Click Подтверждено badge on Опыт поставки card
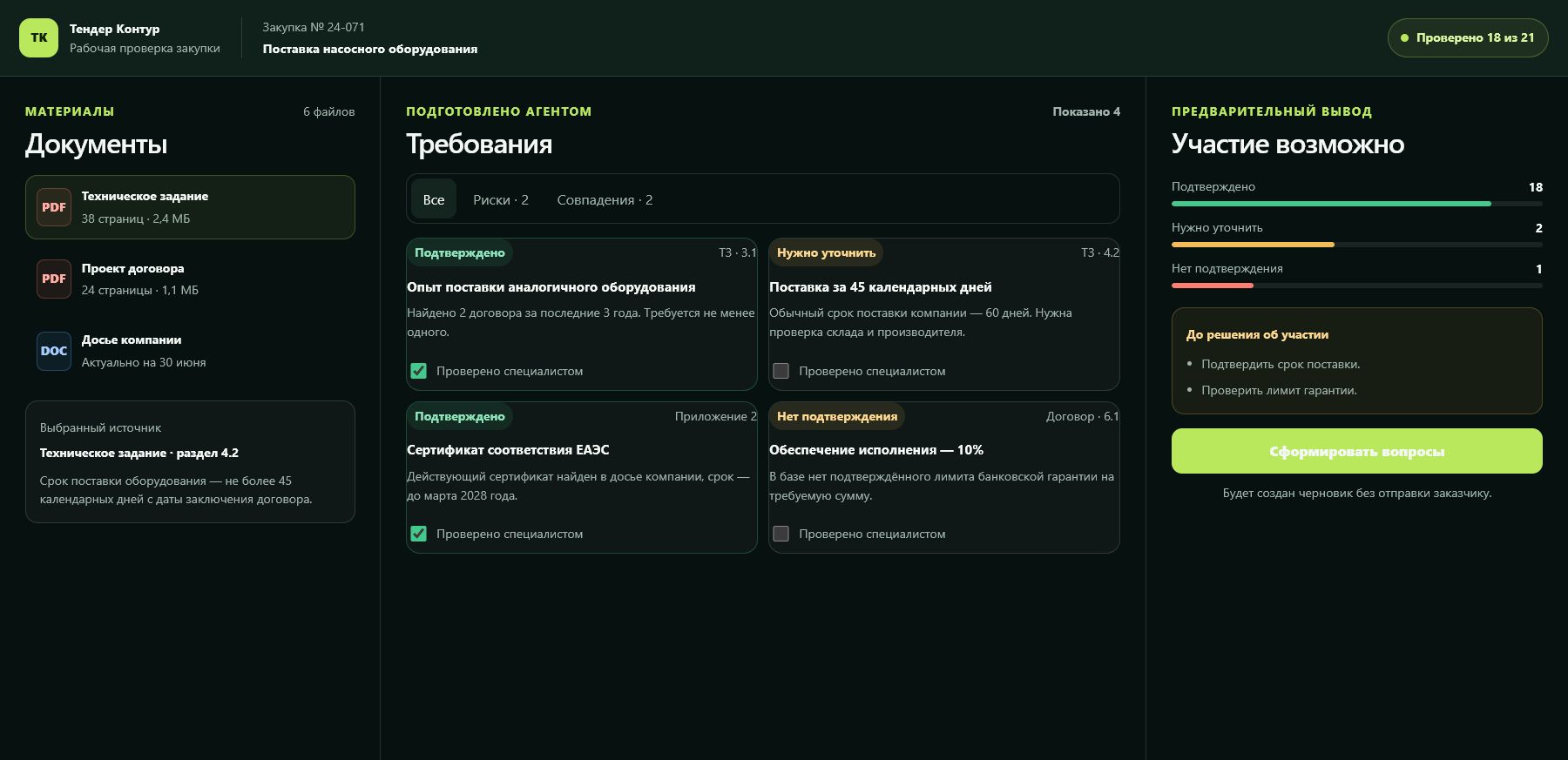The height and width of the screenshot is (760, 1568). 460,252
